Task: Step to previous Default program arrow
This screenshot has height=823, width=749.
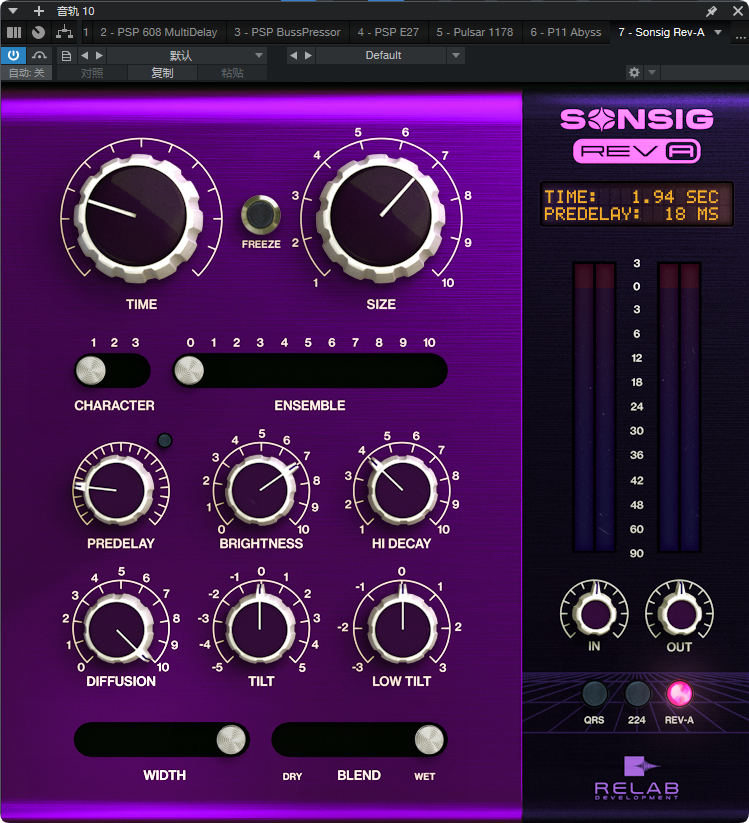Action: pos(293,55)
